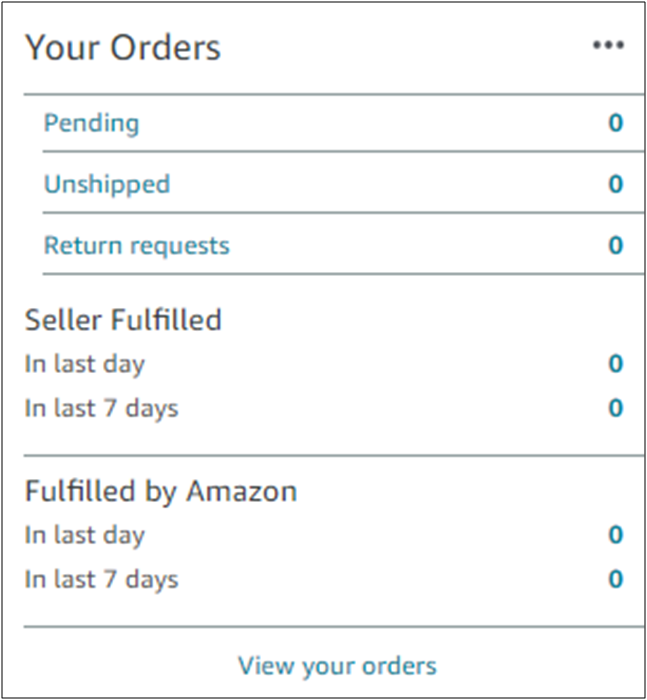Open the Pending orders link
This screenshot has height=700, width=647.
coord(91,123)
